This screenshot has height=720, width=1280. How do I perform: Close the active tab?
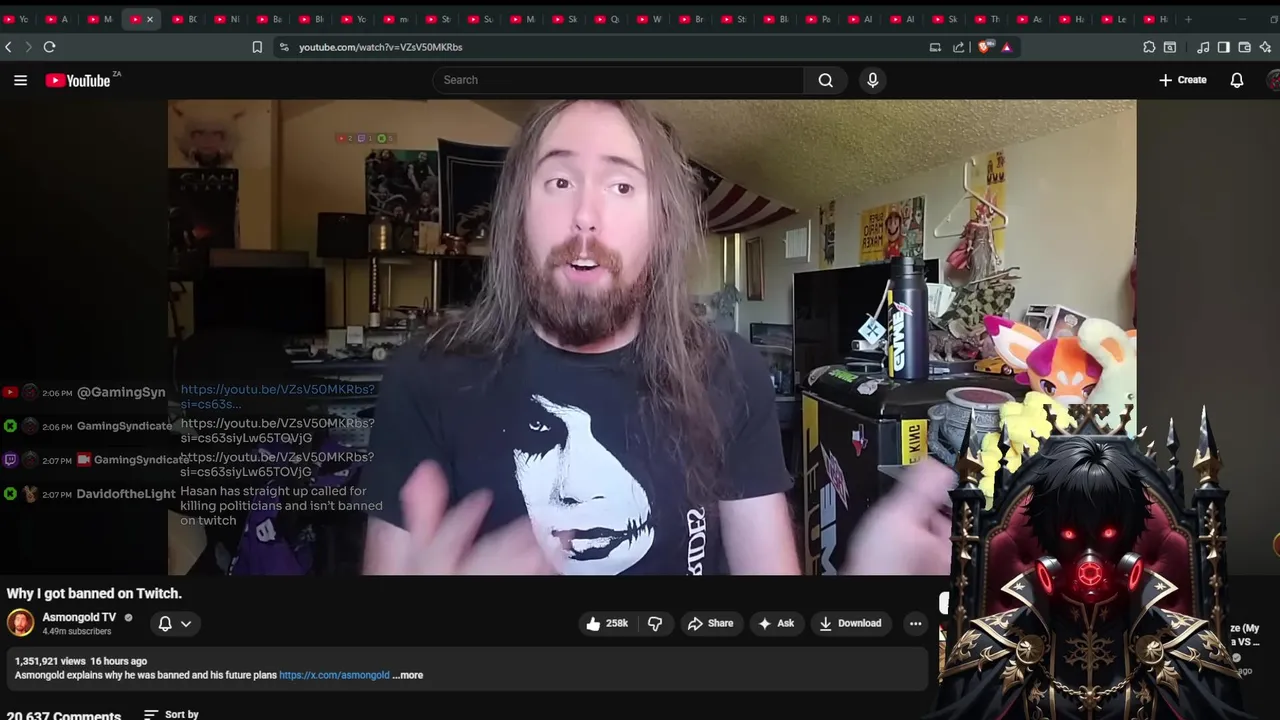(150, 19)
